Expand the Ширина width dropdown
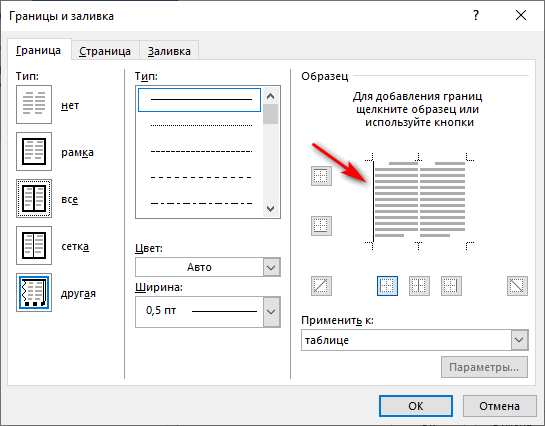The image size is (545, 426). pos(208,312)
